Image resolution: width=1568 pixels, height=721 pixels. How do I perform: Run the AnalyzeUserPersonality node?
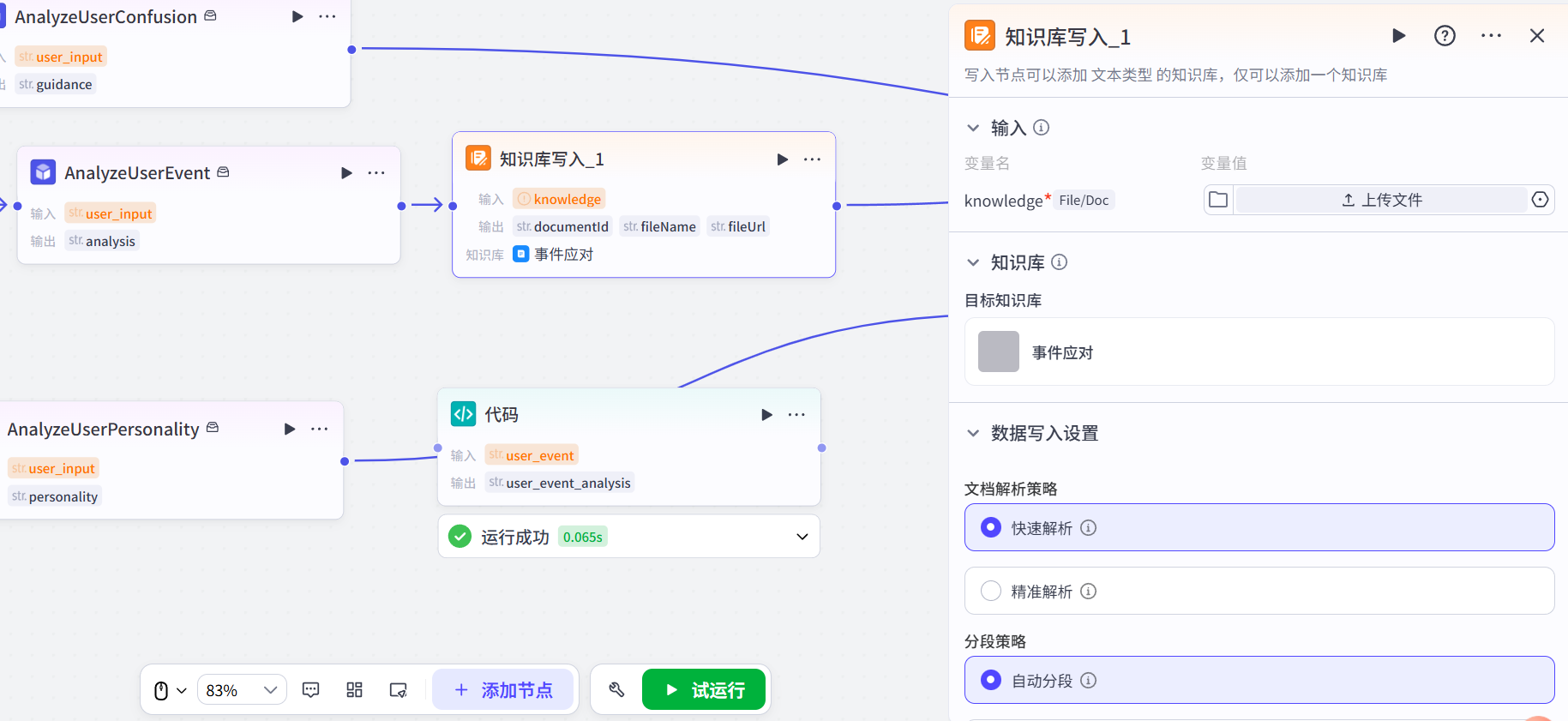pyautogui.click(x=290, y=429)
